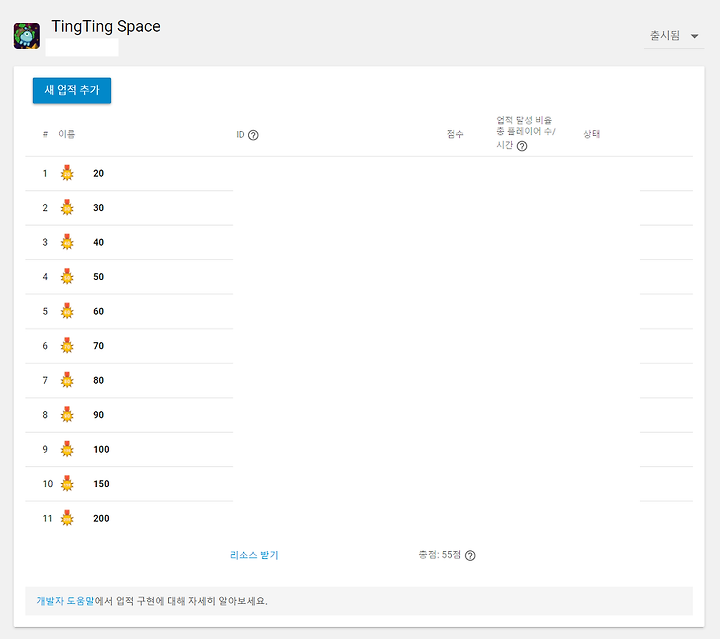This screenshot has height=639, width=720.
Task: Click the 점수 column header
Action: tap(455, 134)
